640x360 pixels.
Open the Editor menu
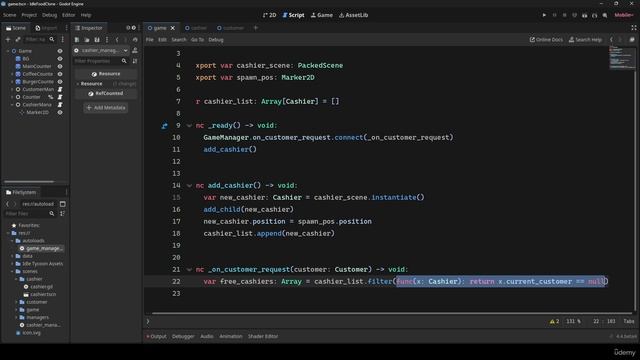[69, 15]
